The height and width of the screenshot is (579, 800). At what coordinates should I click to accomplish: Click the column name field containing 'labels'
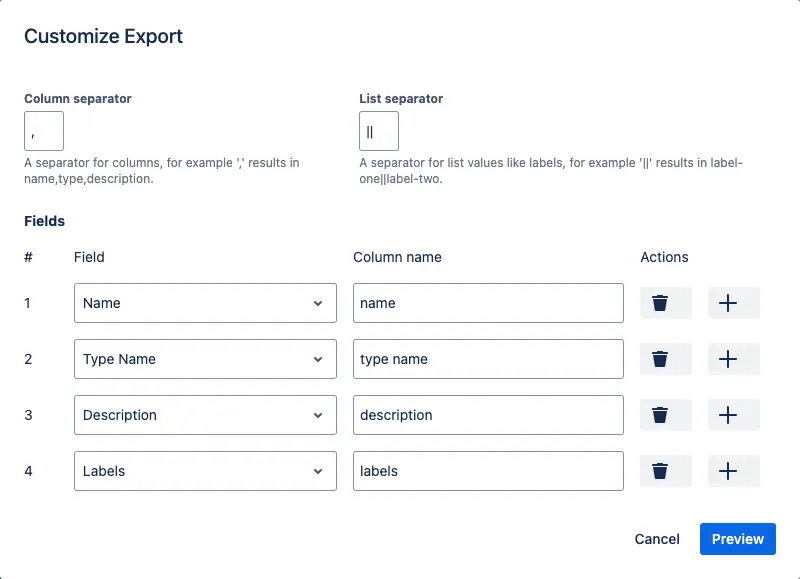point(487,471)
